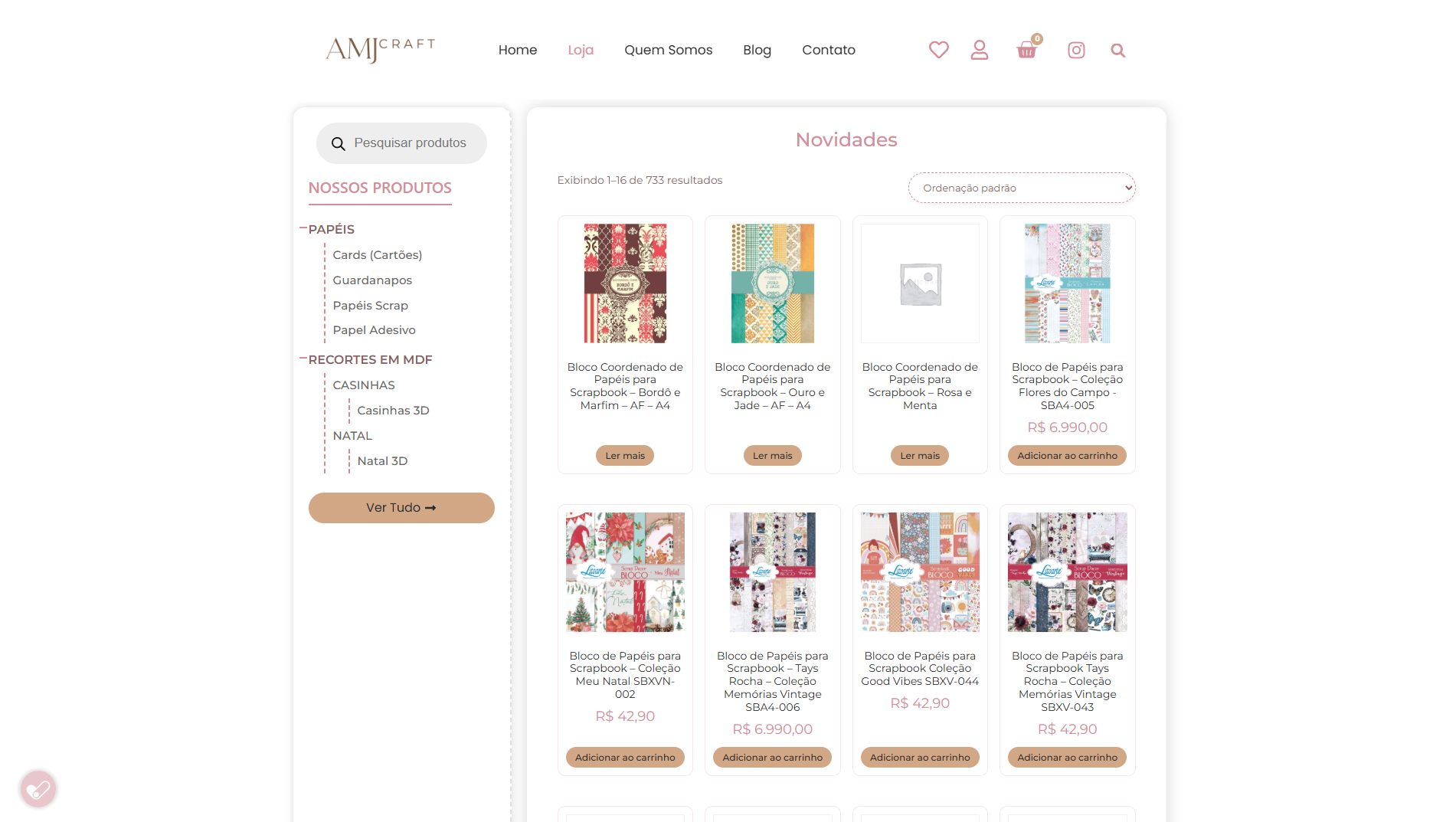Open the Natal 3D subcategory
Image resolution: width=1456 pixels, height=822 pixels.
[x=382, y=461]
